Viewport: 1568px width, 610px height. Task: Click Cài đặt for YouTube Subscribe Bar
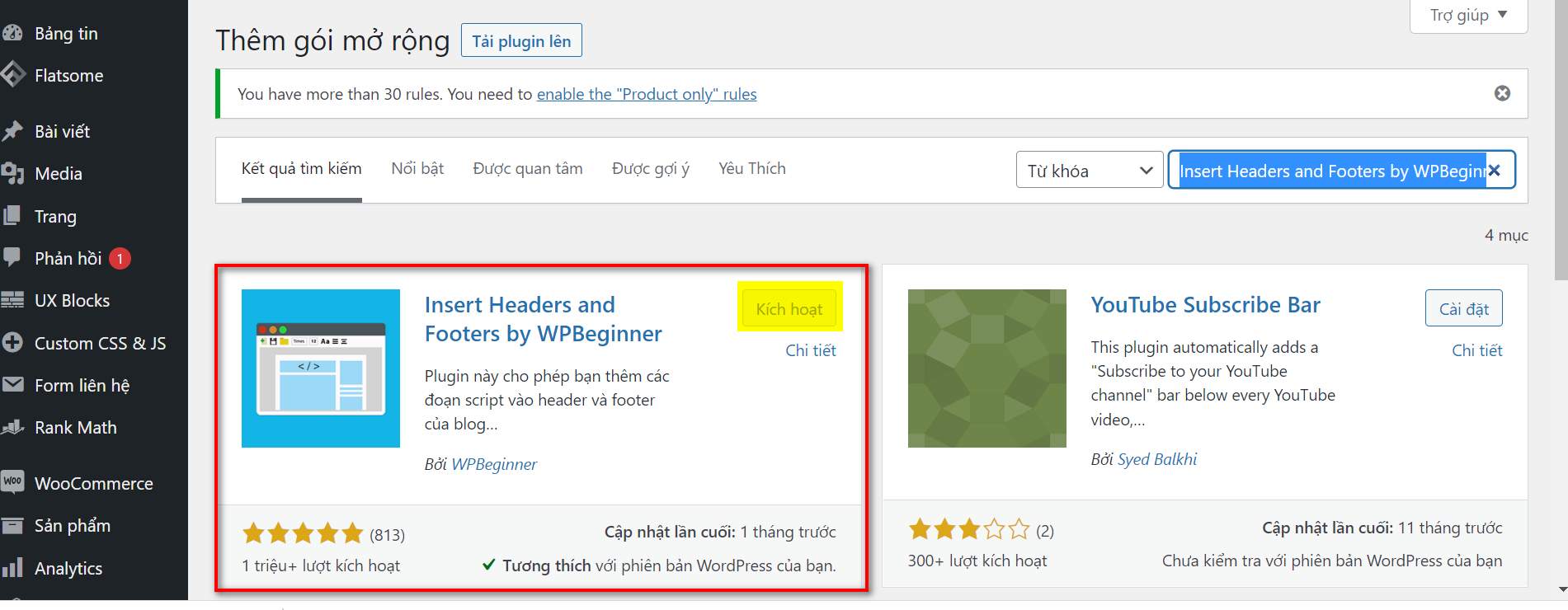(x=1464, y=308)
